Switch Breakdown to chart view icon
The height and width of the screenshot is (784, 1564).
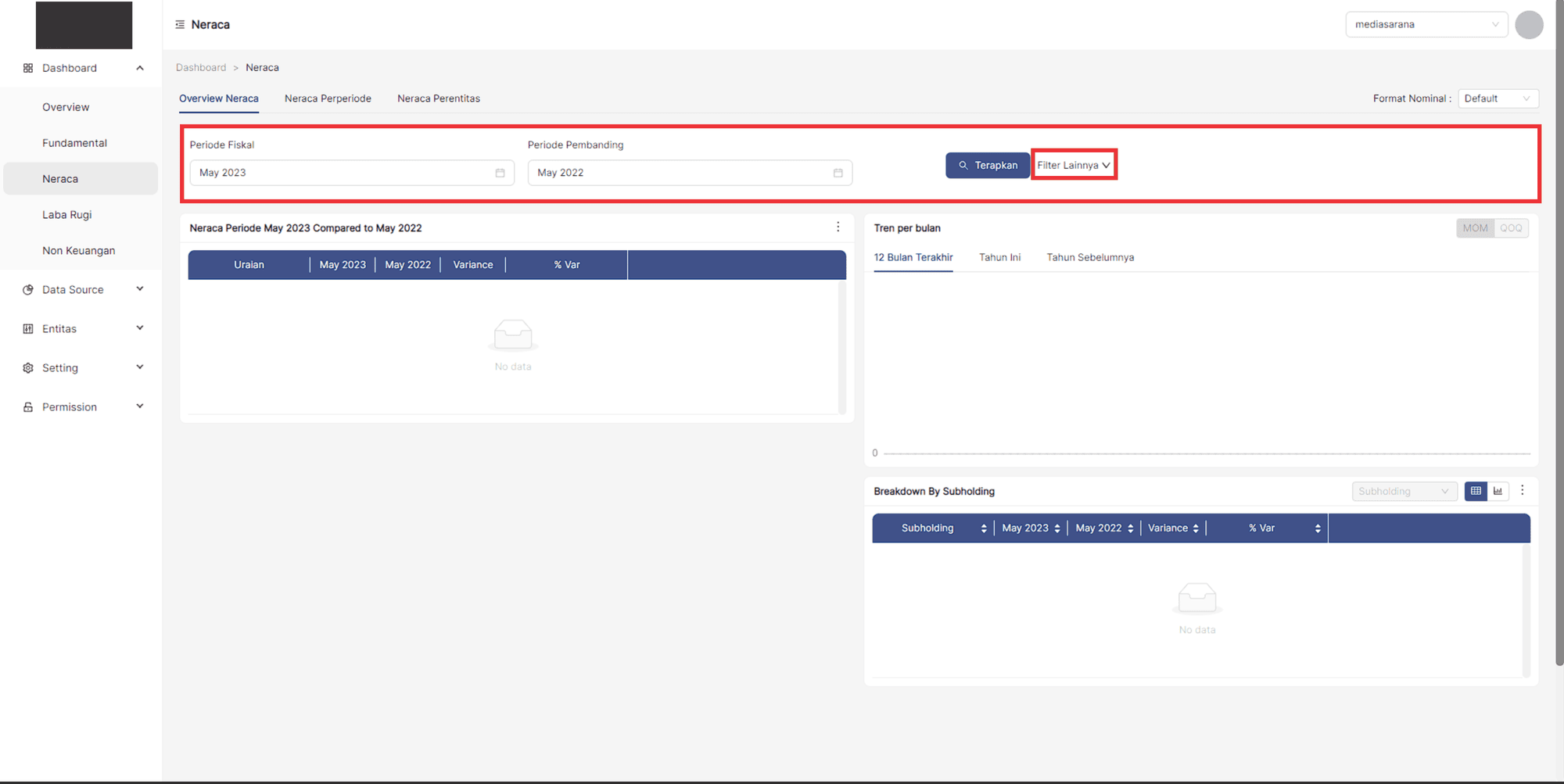click(x=1498, y=491)
